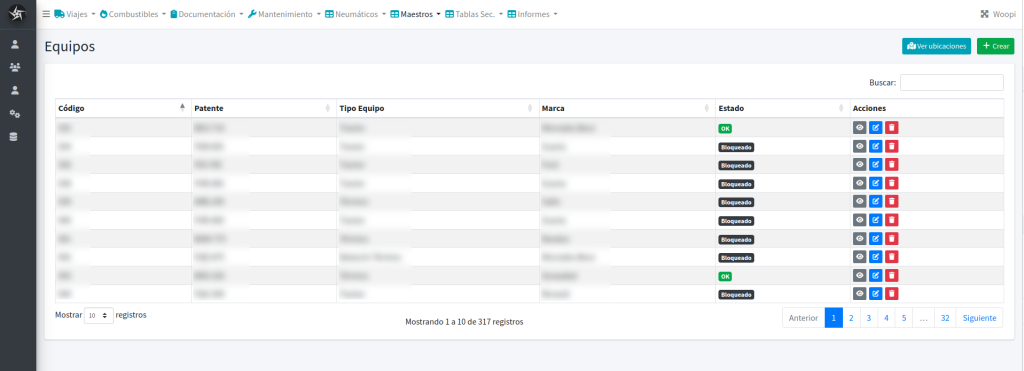Open the gears settings icon in sidebar
Viewport: 1024px width, 371px height.
(14, 114)
